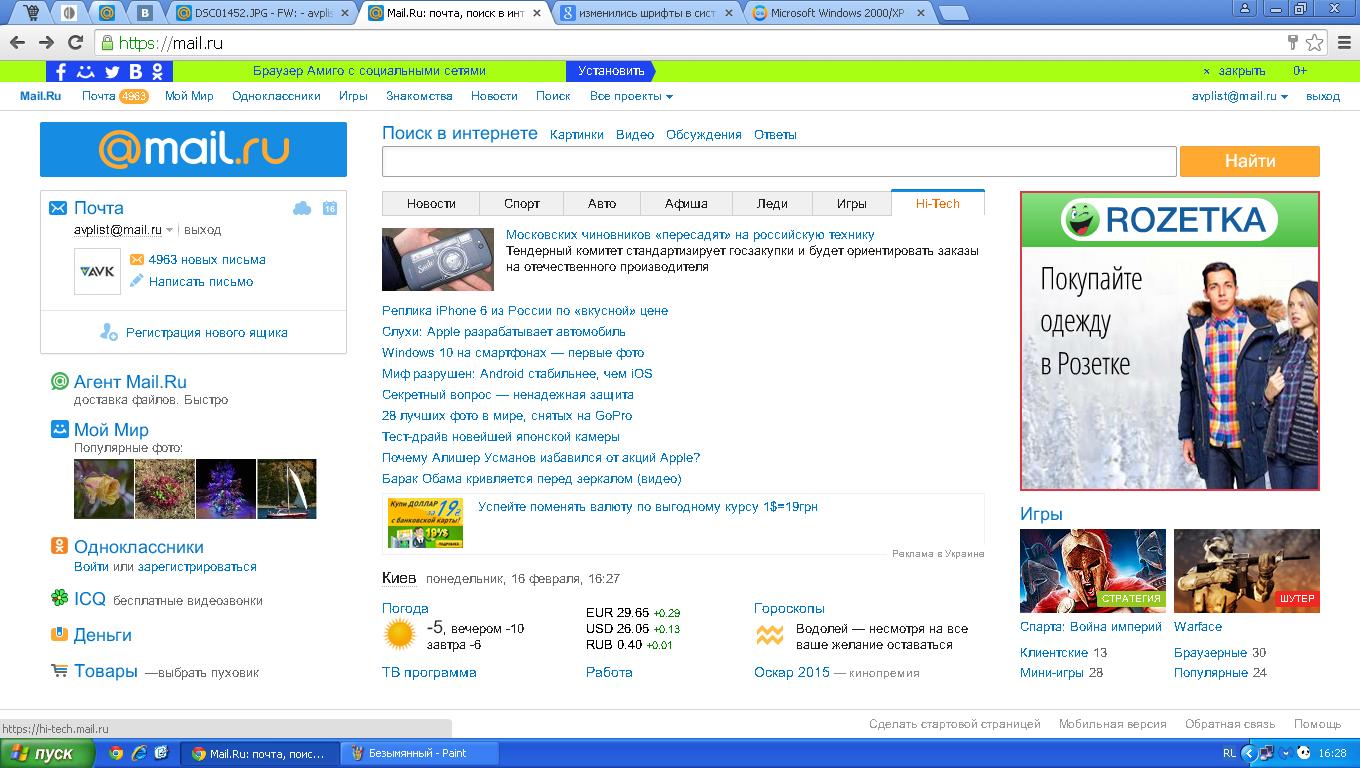Switch to the Игры news tab
The height and width of the screenshot is (768, 1360).
(852, 203)
